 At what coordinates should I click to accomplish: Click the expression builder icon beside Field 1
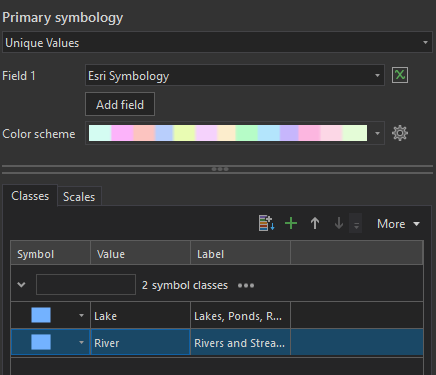400,75
